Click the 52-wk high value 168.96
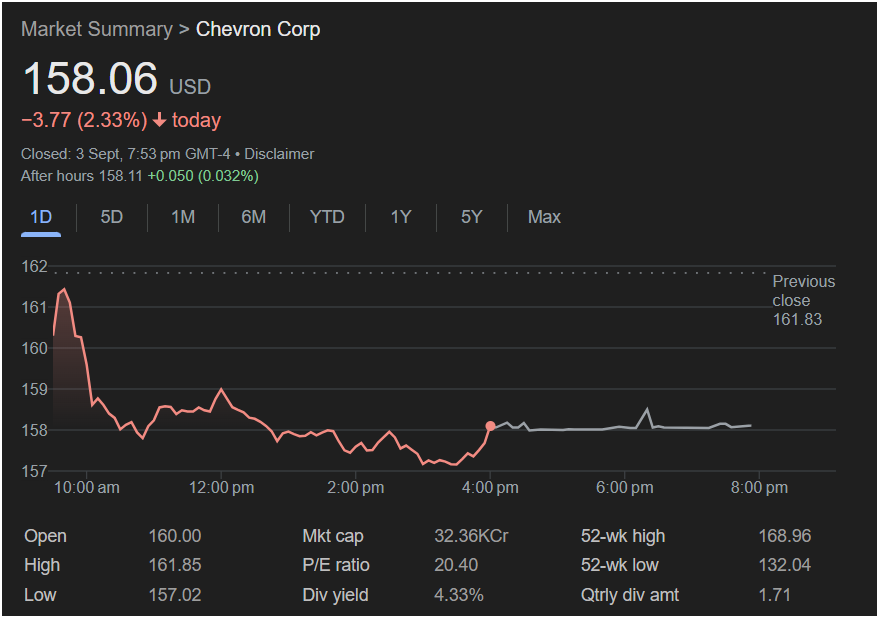 (785, 536)
